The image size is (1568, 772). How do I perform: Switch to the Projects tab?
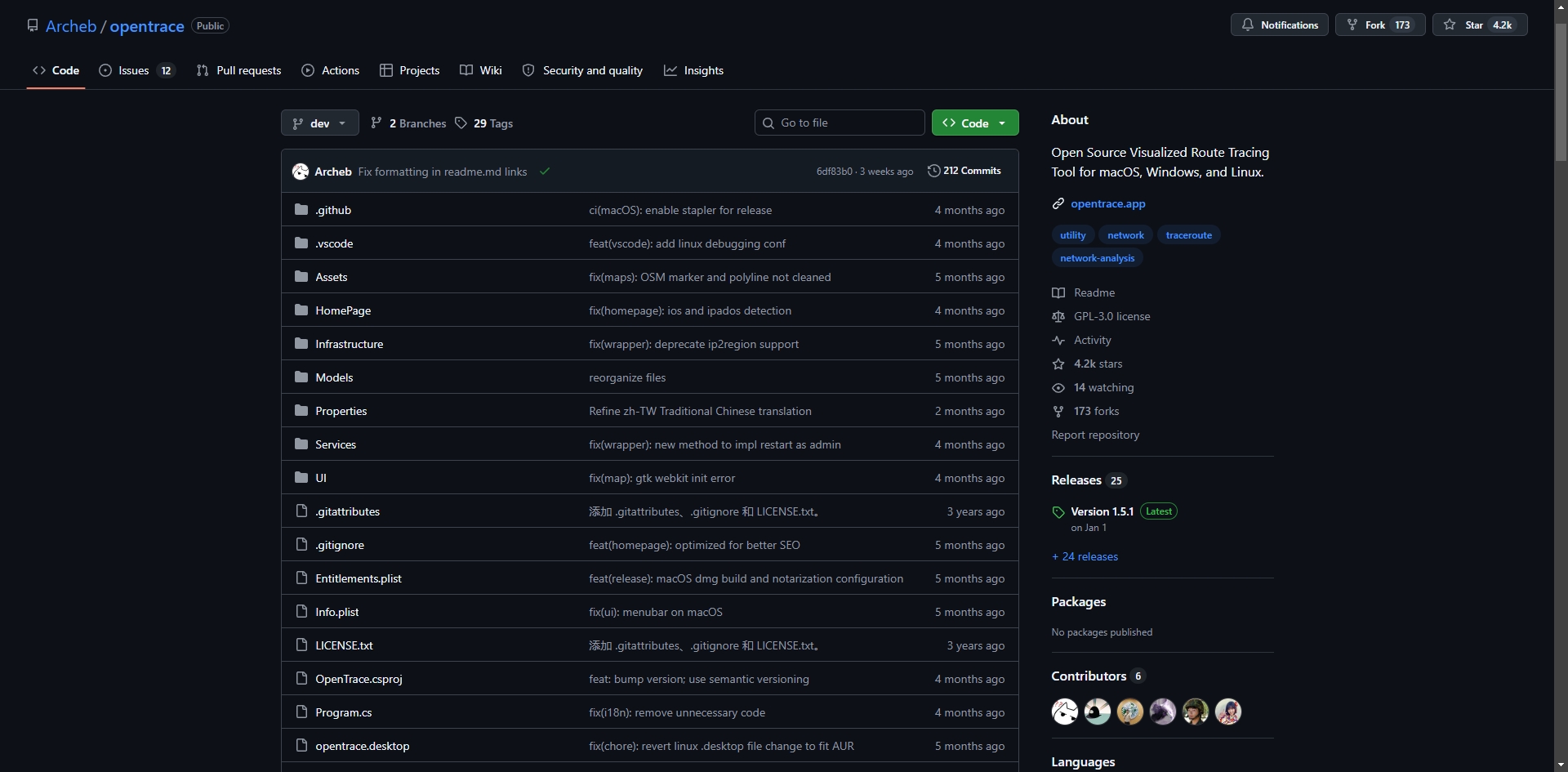410,70
